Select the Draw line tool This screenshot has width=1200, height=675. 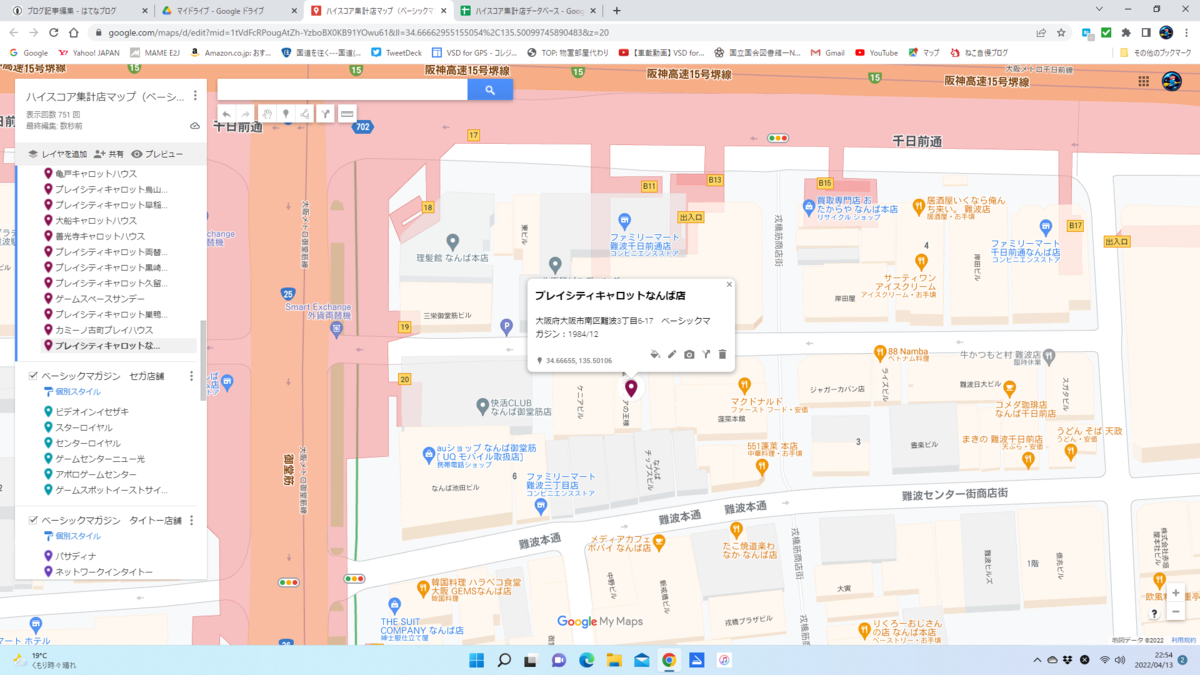pyautogui.click(x=304, y=114)
